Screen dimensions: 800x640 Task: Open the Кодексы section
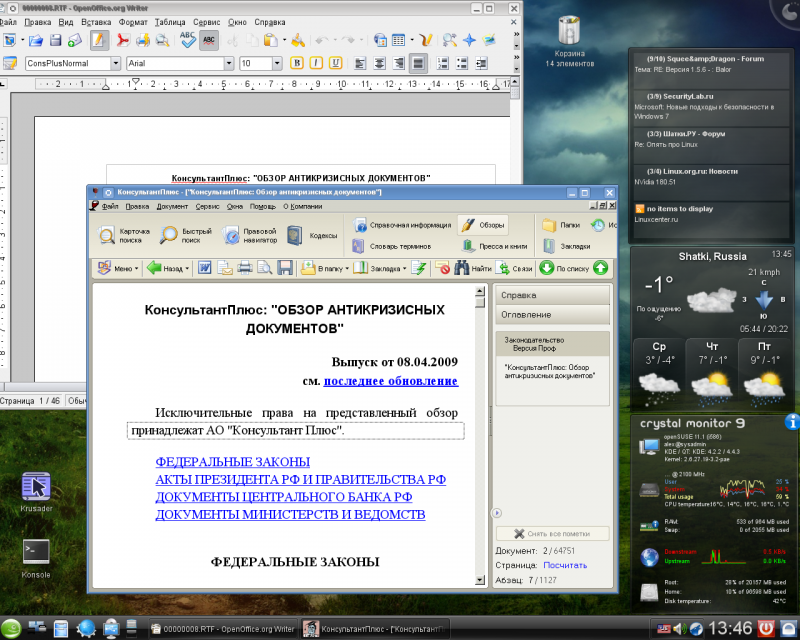(312, 235)
